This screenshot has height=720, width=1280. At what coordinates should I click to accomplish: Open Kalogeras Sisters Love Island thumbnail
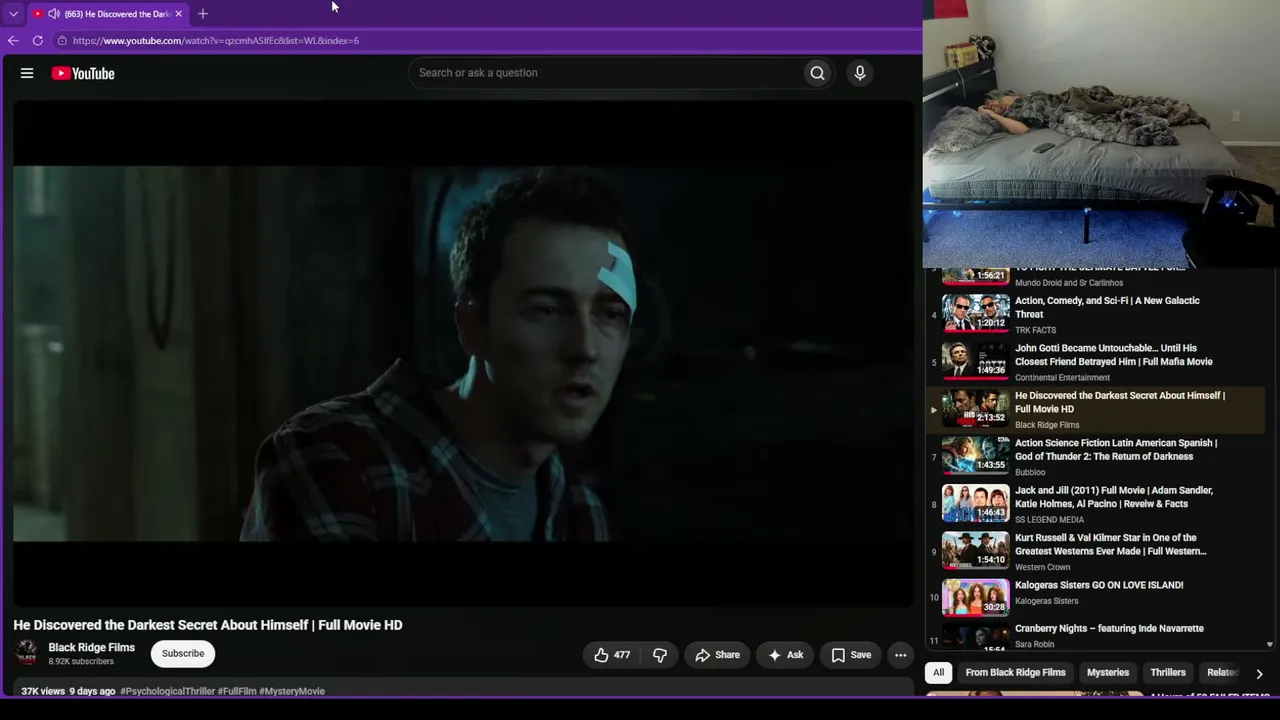click(x=976, y=598)
